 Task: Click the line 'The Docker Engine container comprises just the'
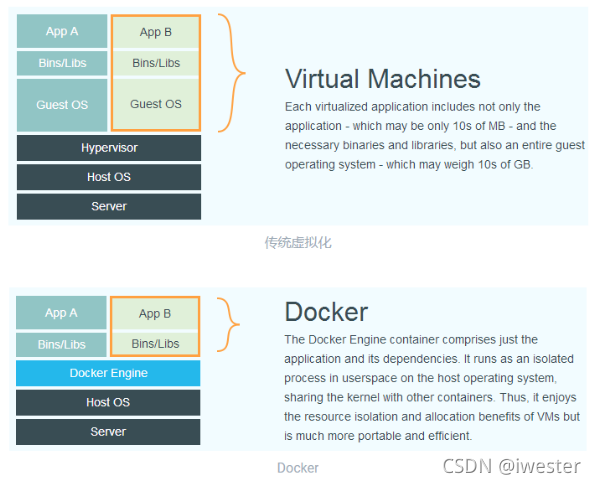pyautogui.click(x=411, y=340)
